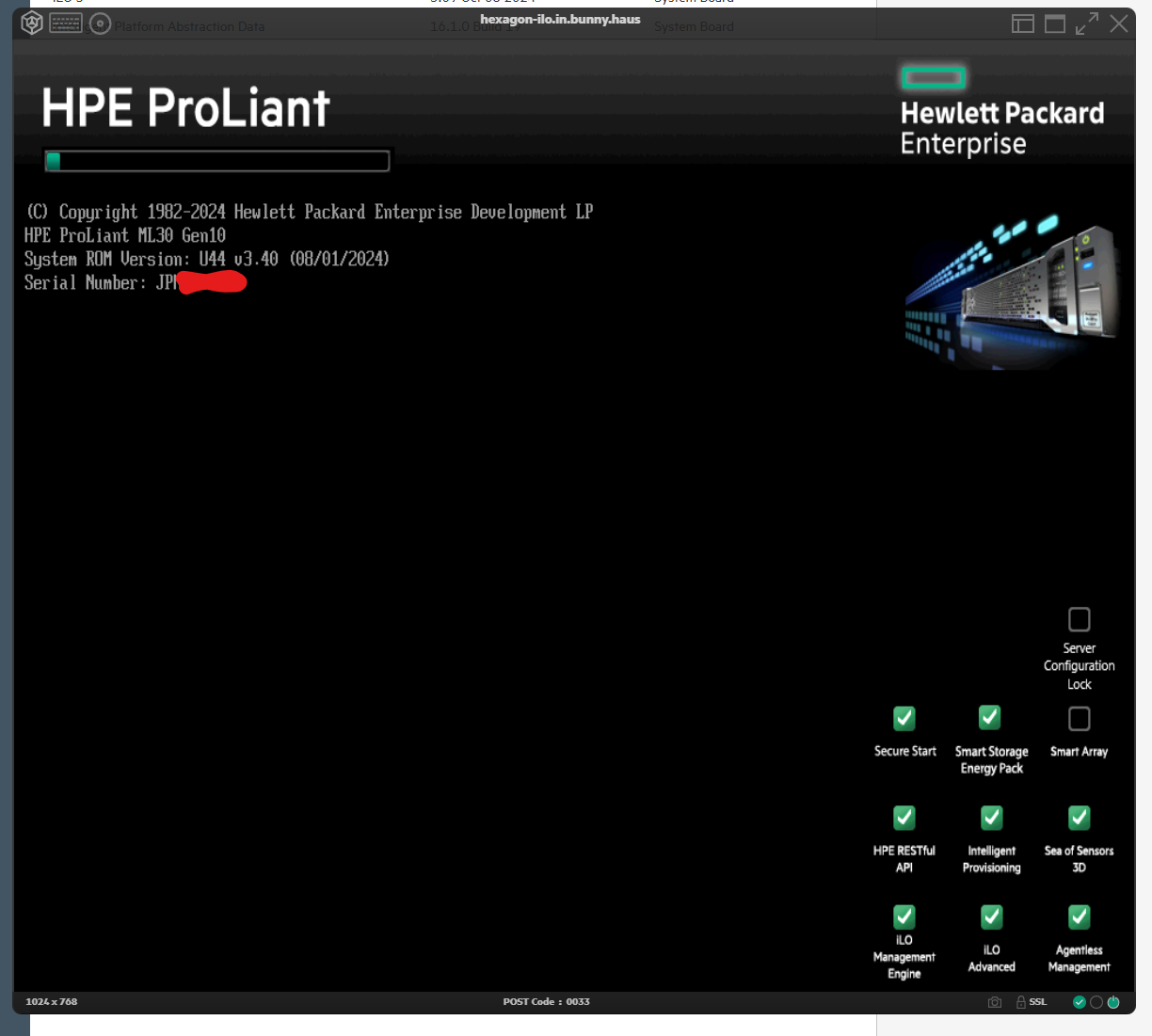Image resolution: width=1152 pixels, height=1036 pixels.
Task: Toggle the Smart Array checkbox
Action: click(x=1080, y=719)
